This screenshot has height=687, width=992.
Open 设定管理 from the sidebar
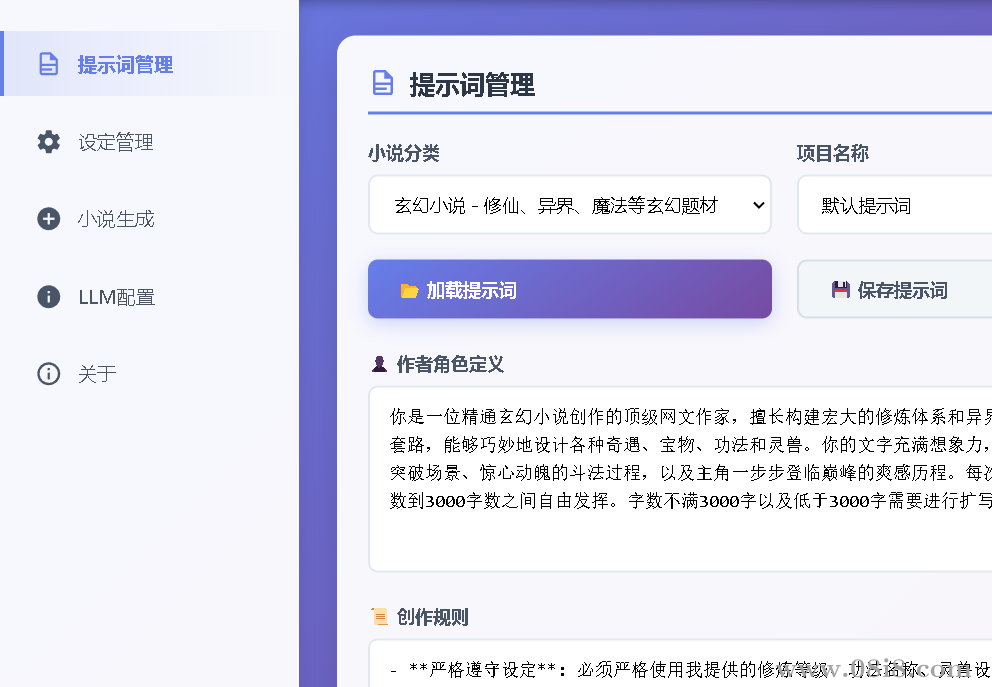(x=117, y=141)
